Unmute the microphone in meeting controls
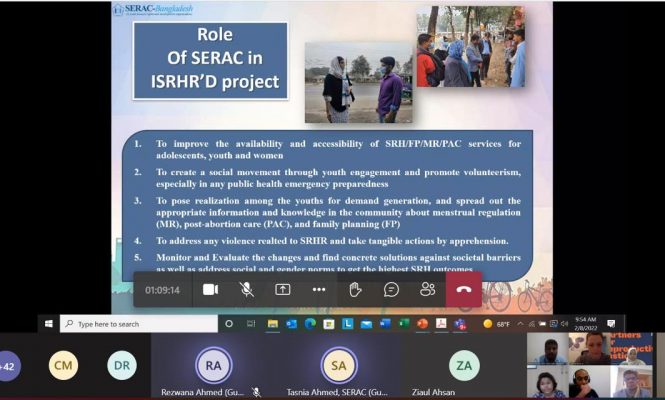Image resolution: width=665 pixels, height=400 pixels. point(246,290)
